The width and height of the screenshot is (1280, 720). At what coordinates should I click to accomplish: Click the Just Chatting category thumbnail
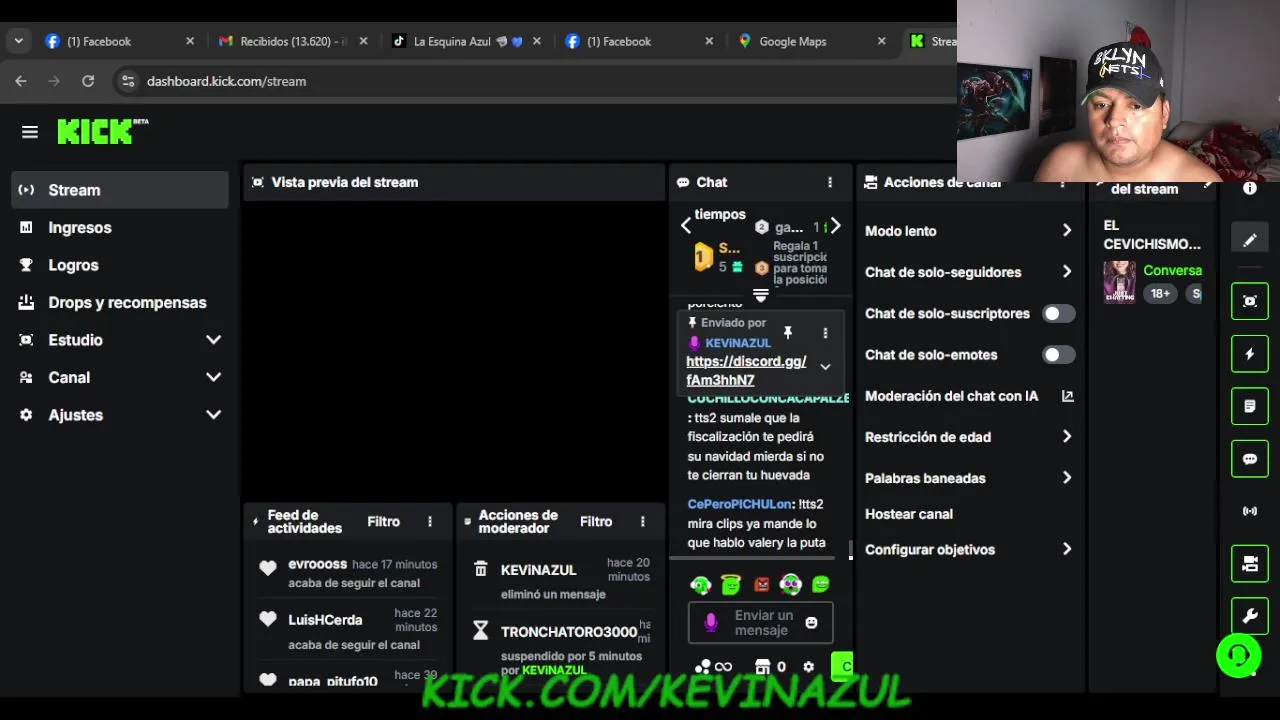click(1119, 282)
